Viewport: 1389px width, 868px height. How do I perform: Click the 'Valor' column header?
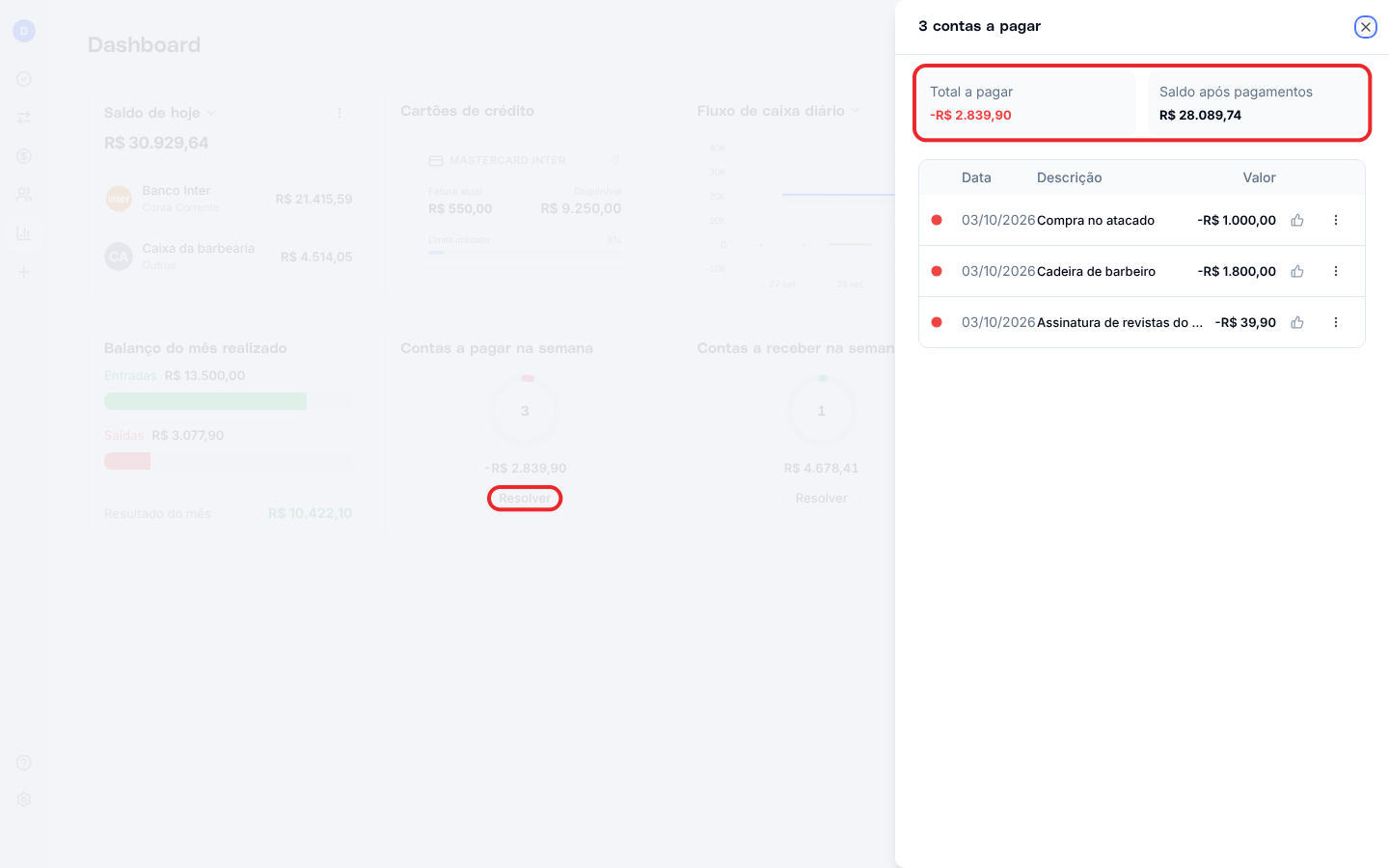point(1260,177)
